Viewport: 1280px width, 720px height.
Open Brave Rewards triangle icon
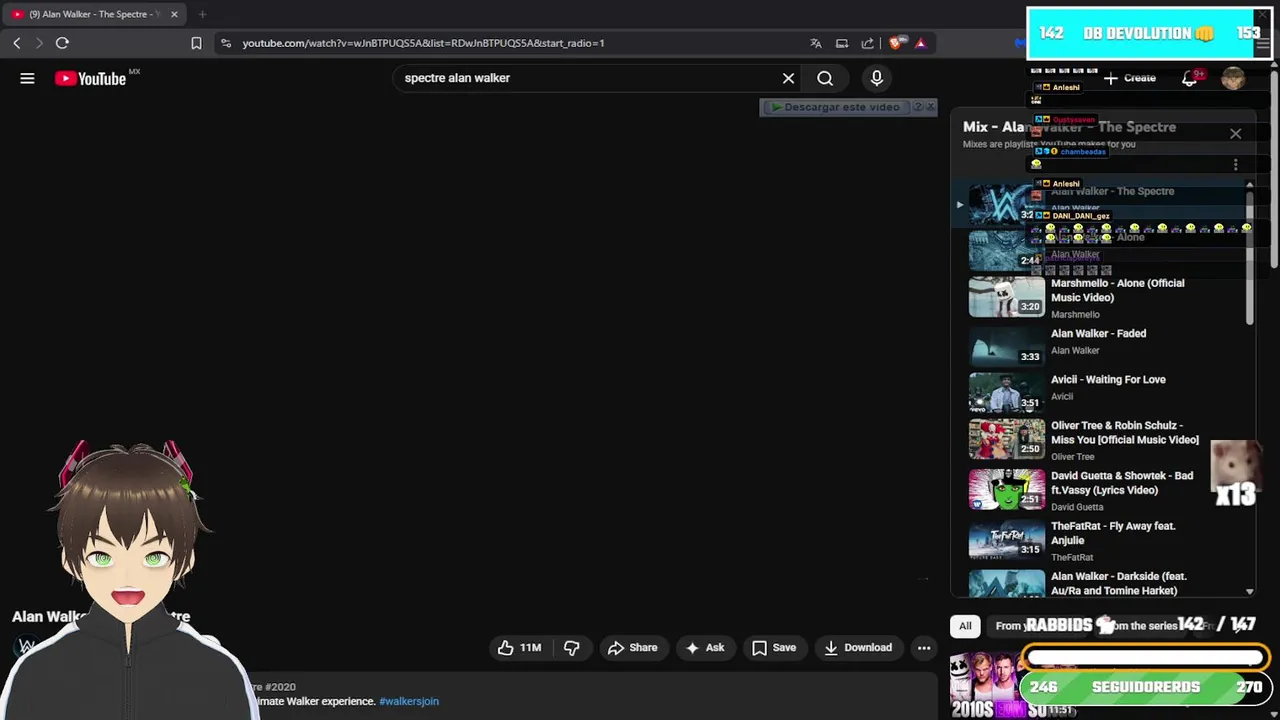920,43
